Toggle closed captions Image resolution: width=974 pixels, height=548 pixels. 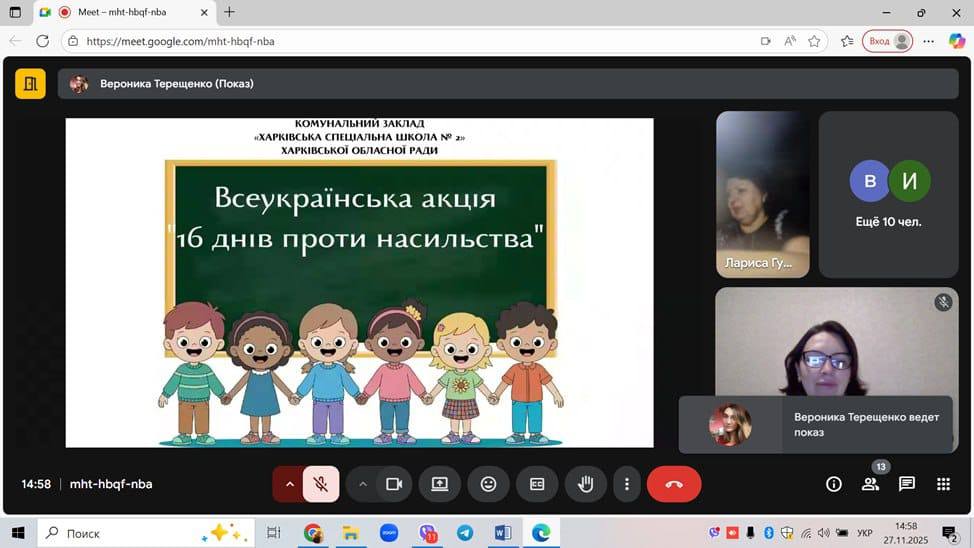pos(537,484)
